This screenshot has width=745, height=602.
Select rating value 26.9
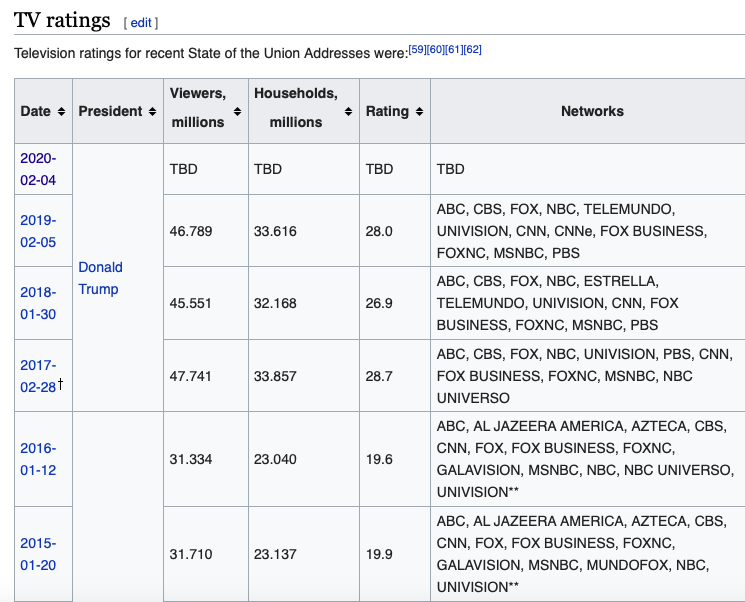coord(379,303)
